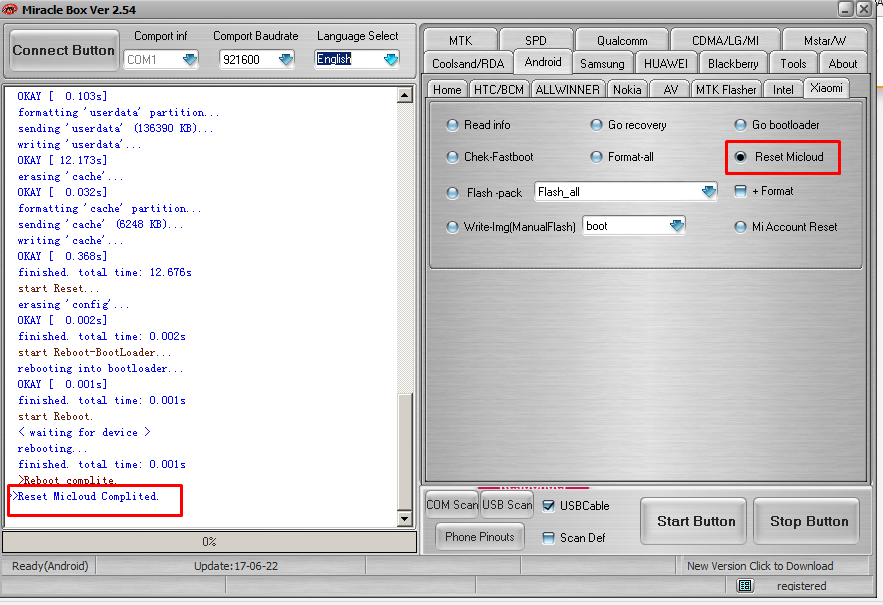Screen dimensions: 883x605
Task: Click New Version Click to Download
Action: (x=760, y=566)
